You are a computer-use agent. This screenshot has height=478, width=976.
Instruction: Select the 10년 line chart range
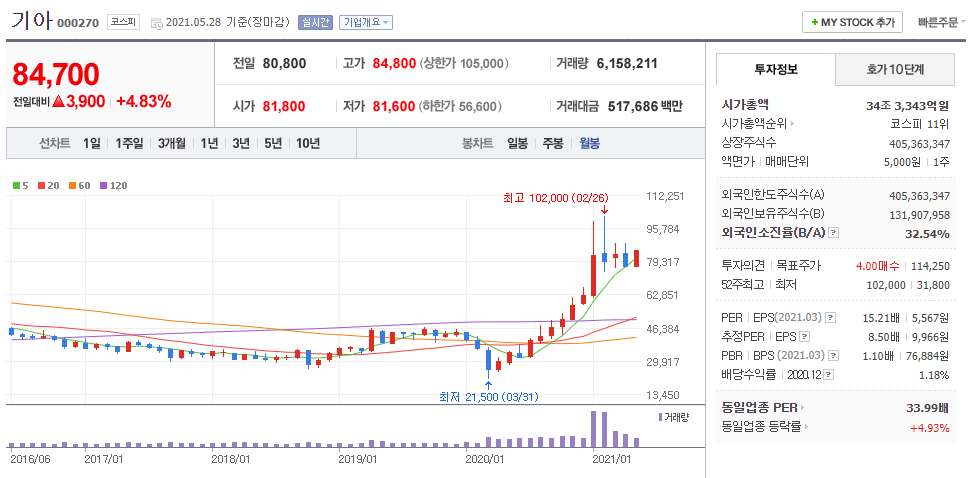coord(307,144)
